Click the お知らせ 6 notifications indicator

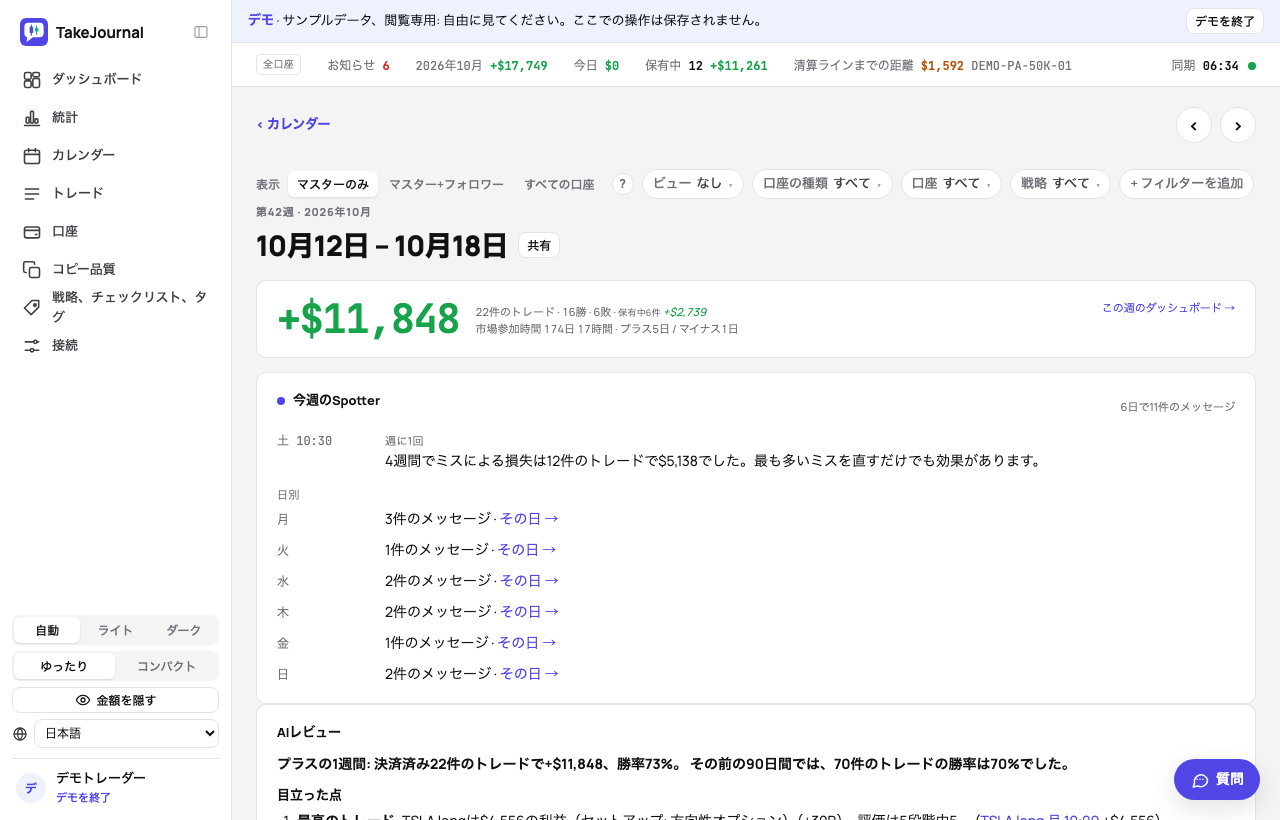(358, 66)
